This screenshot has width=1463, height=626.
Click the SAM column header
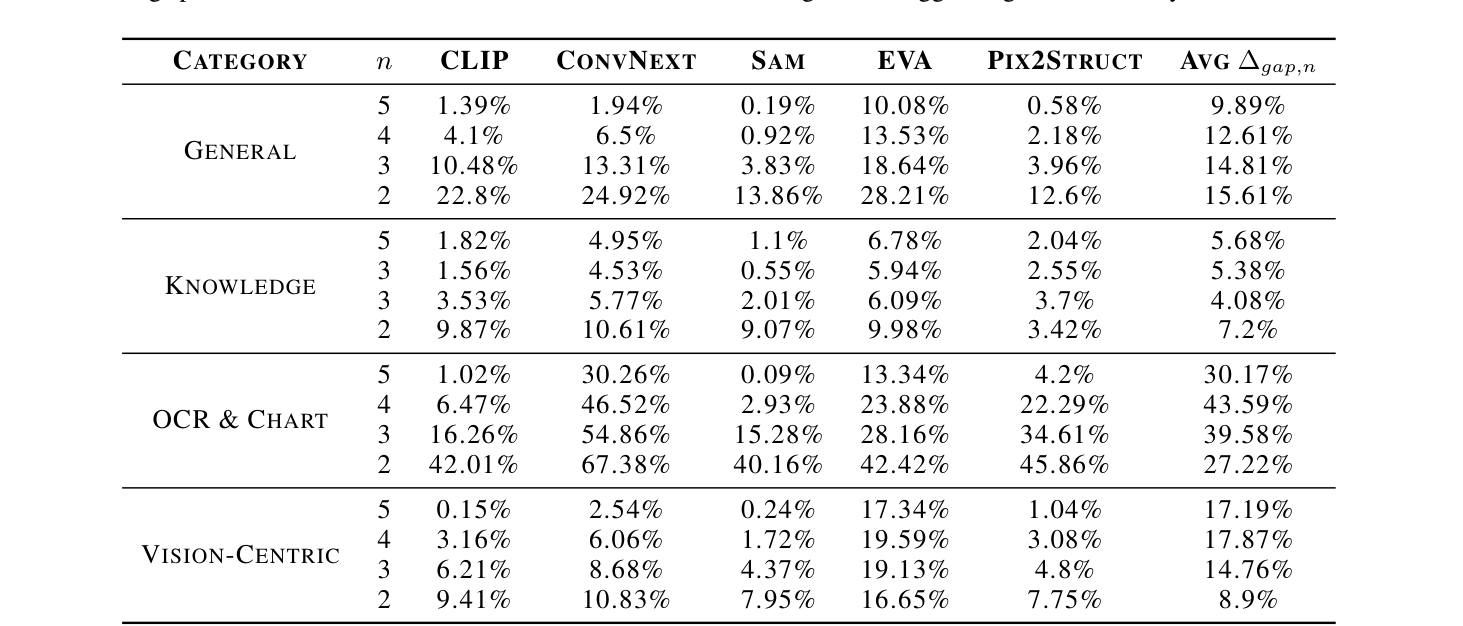coord(778,61)
